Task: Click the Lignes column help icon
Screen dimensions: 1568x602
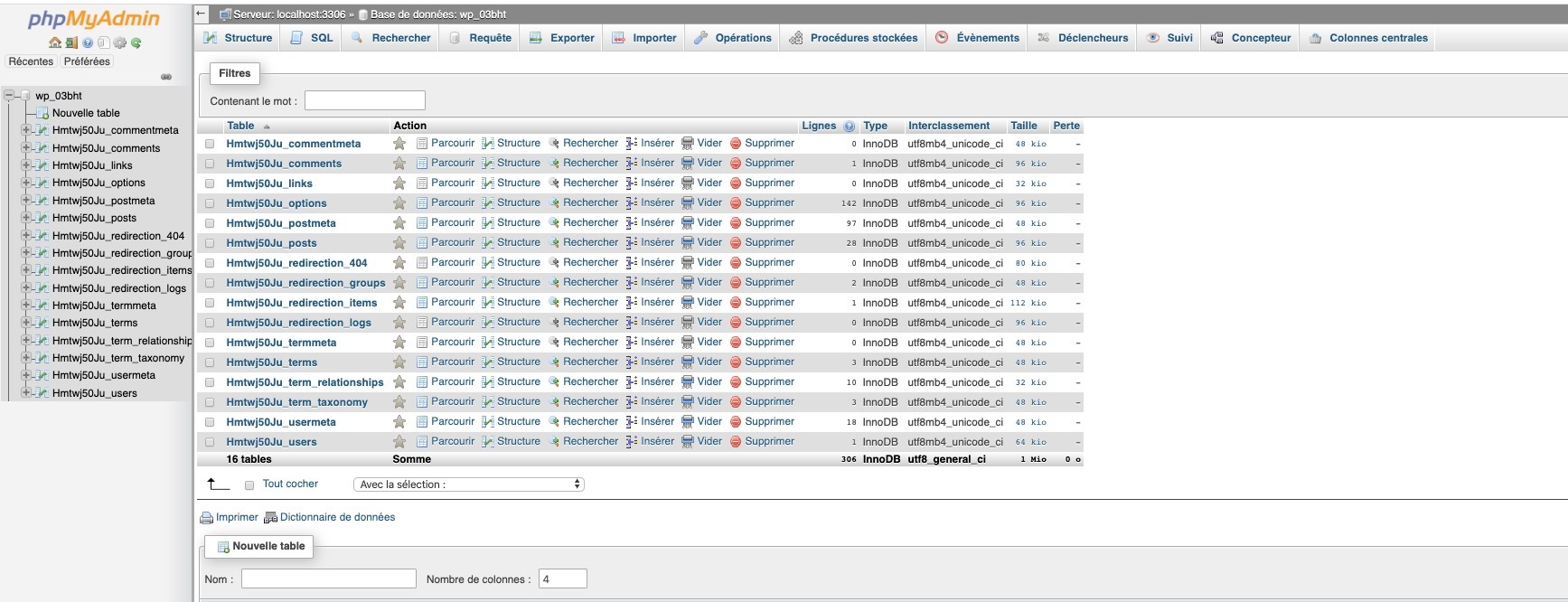Action: coord(849,127)
